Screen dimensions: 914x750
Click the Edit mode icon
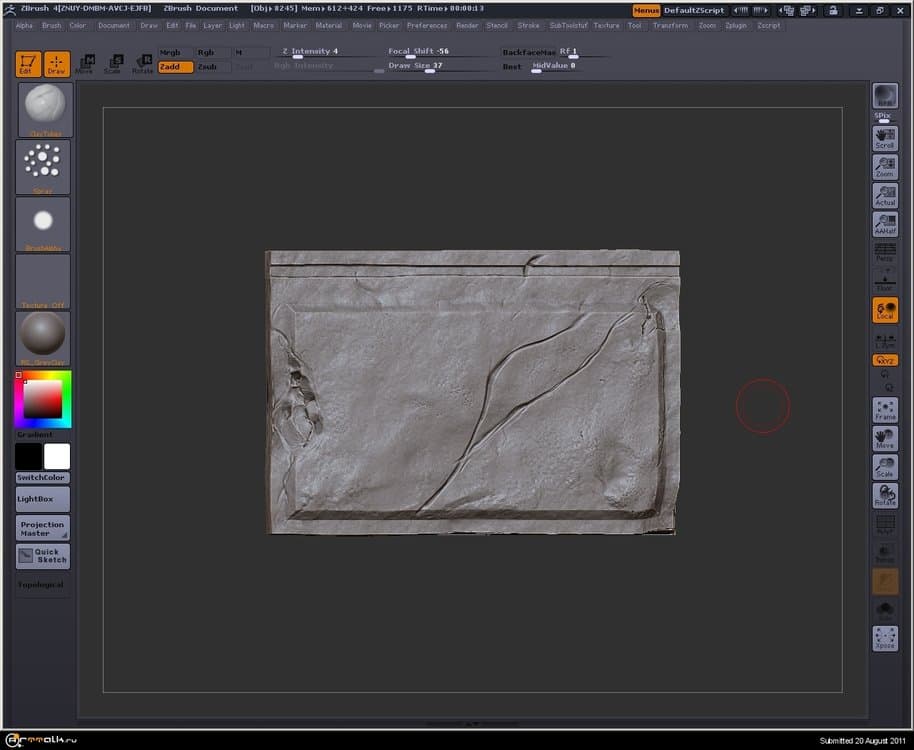(x=28, y=64)
